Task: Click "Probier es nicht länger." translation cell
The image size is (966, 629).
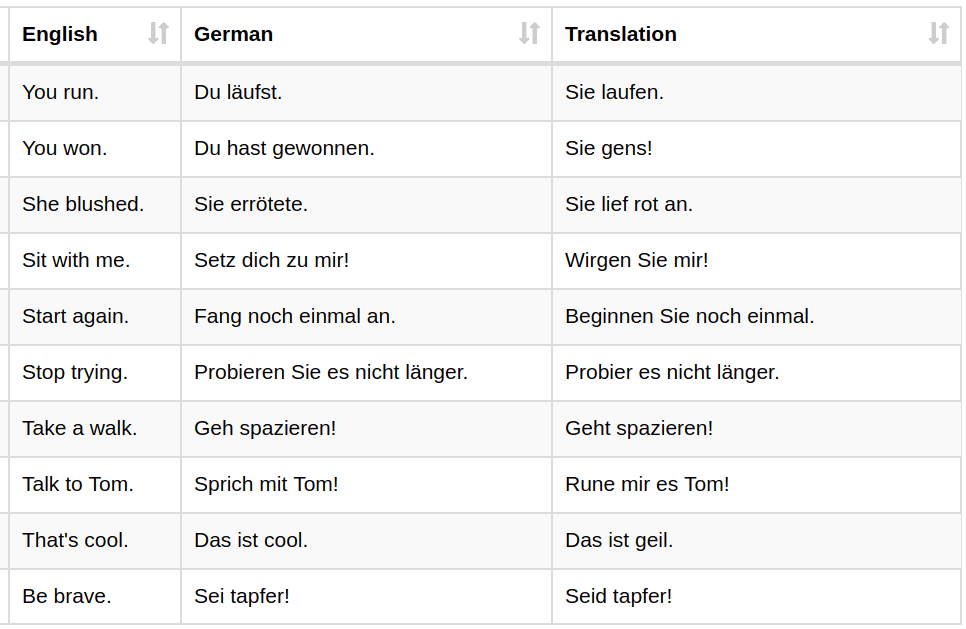Action: 671,372
